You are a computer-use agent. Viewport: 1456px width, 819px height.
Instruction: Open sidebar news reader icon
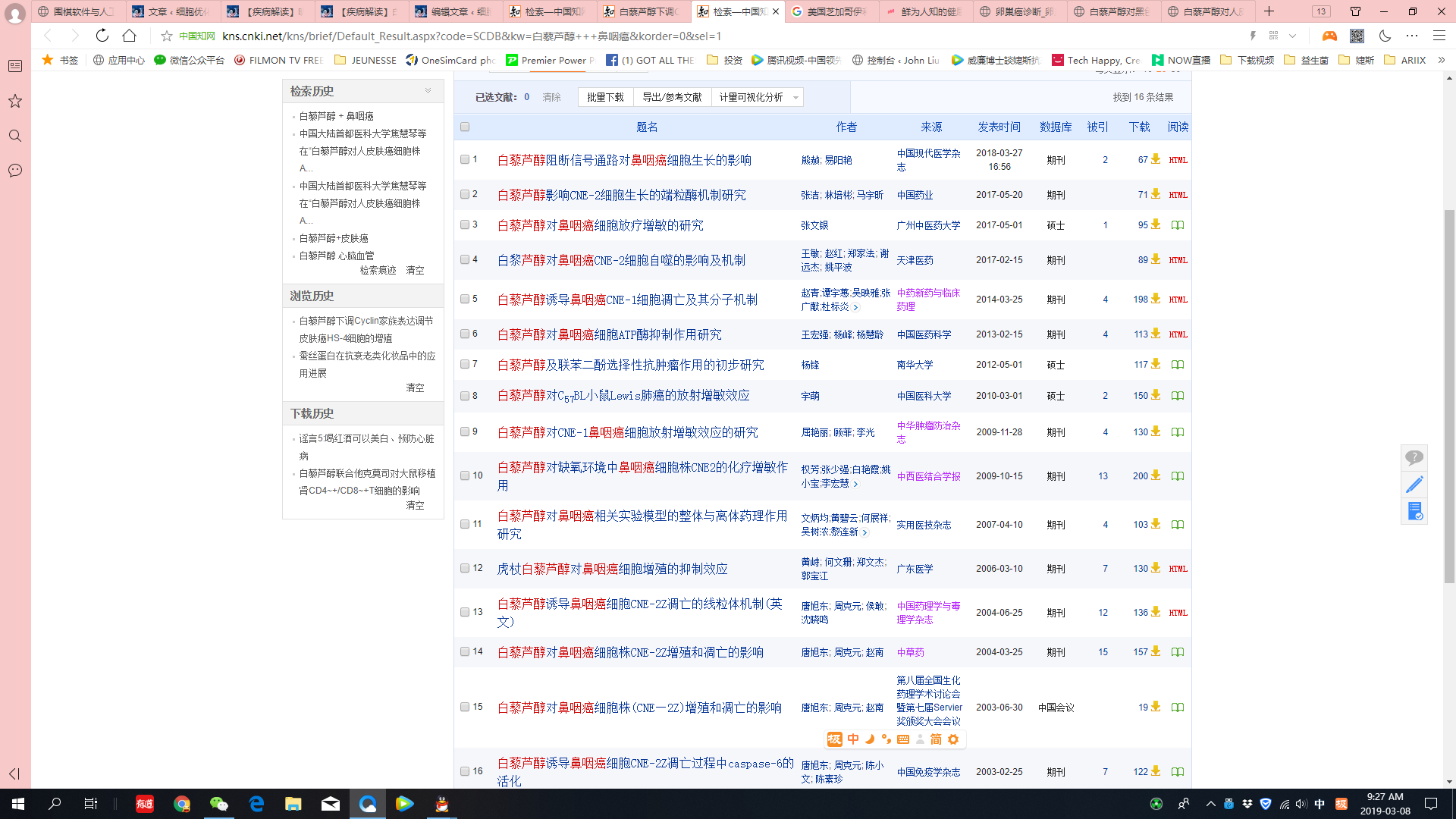click(14, 66)
